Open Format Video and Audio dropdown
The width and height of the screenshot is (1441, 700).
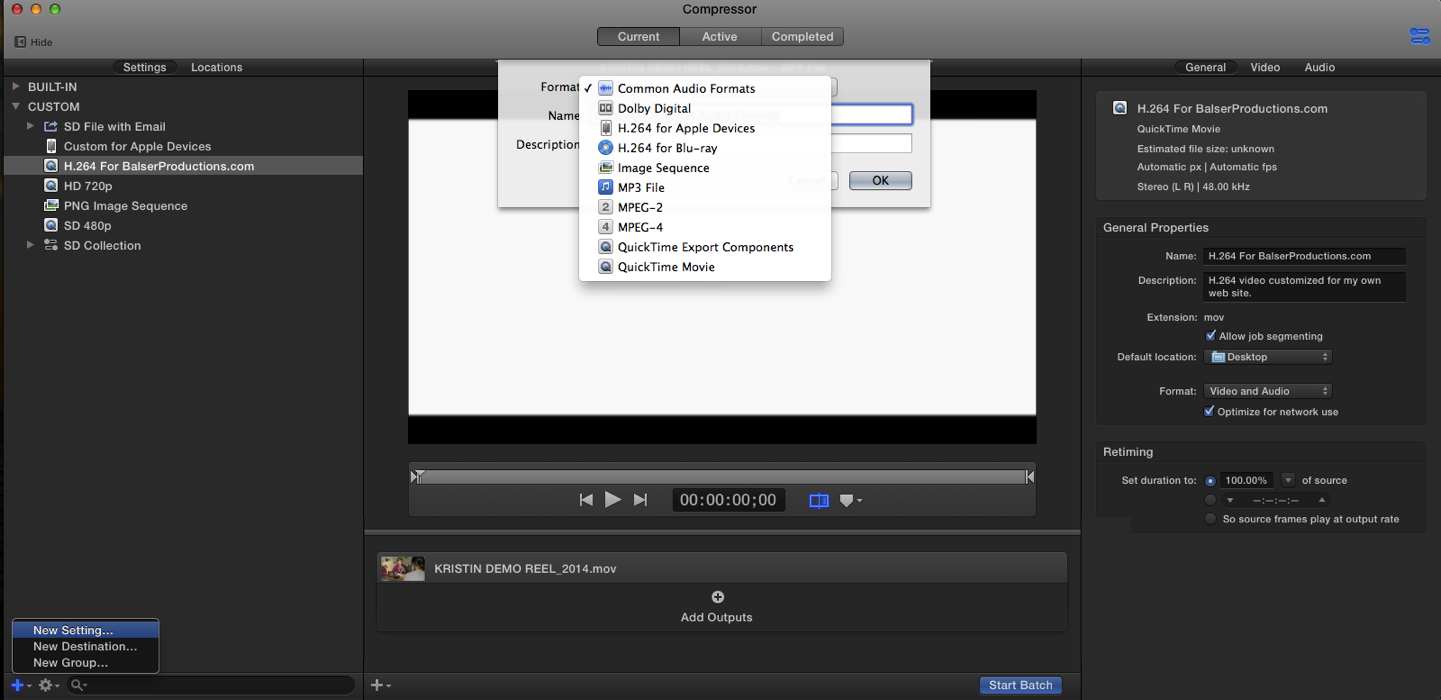(x=1268, y=391)
